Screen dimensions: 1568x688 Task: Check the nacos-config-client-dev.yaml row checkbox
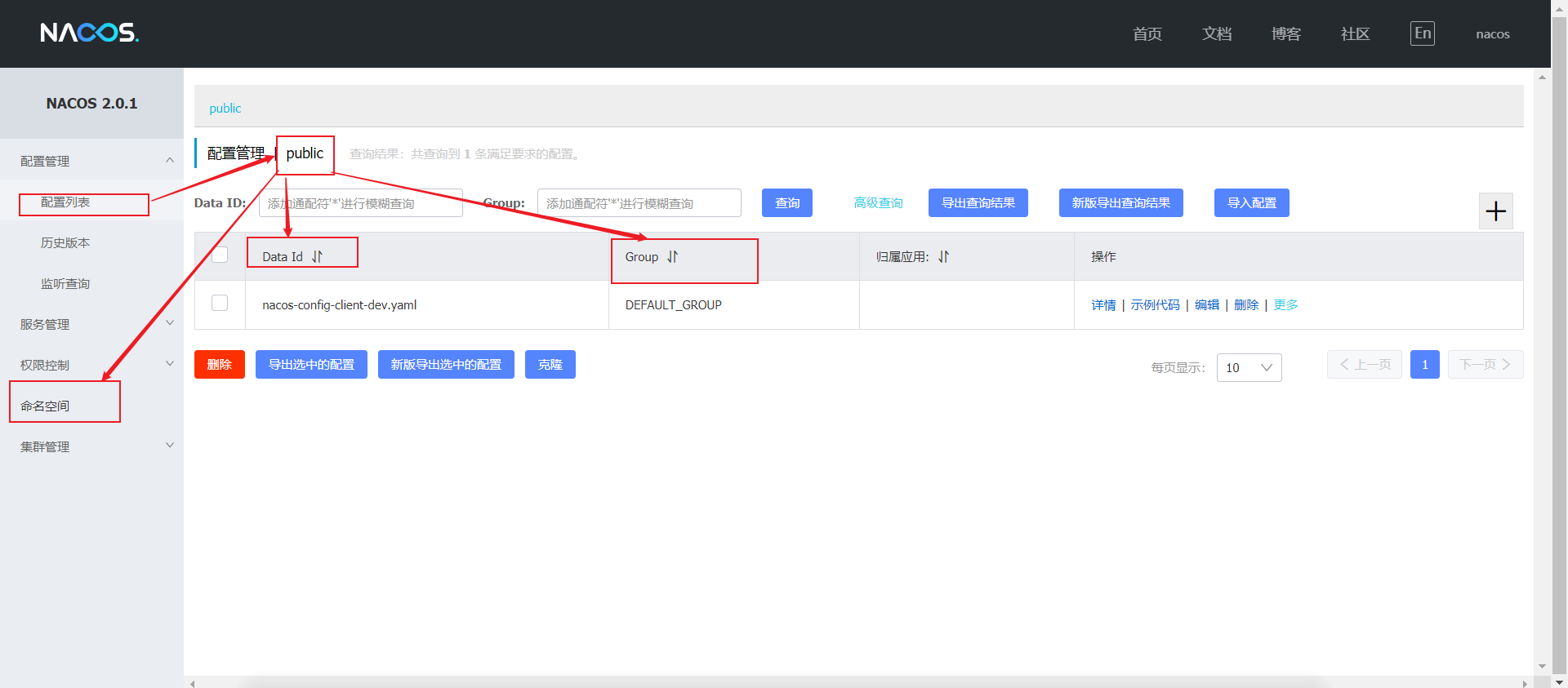pos(220,303)
